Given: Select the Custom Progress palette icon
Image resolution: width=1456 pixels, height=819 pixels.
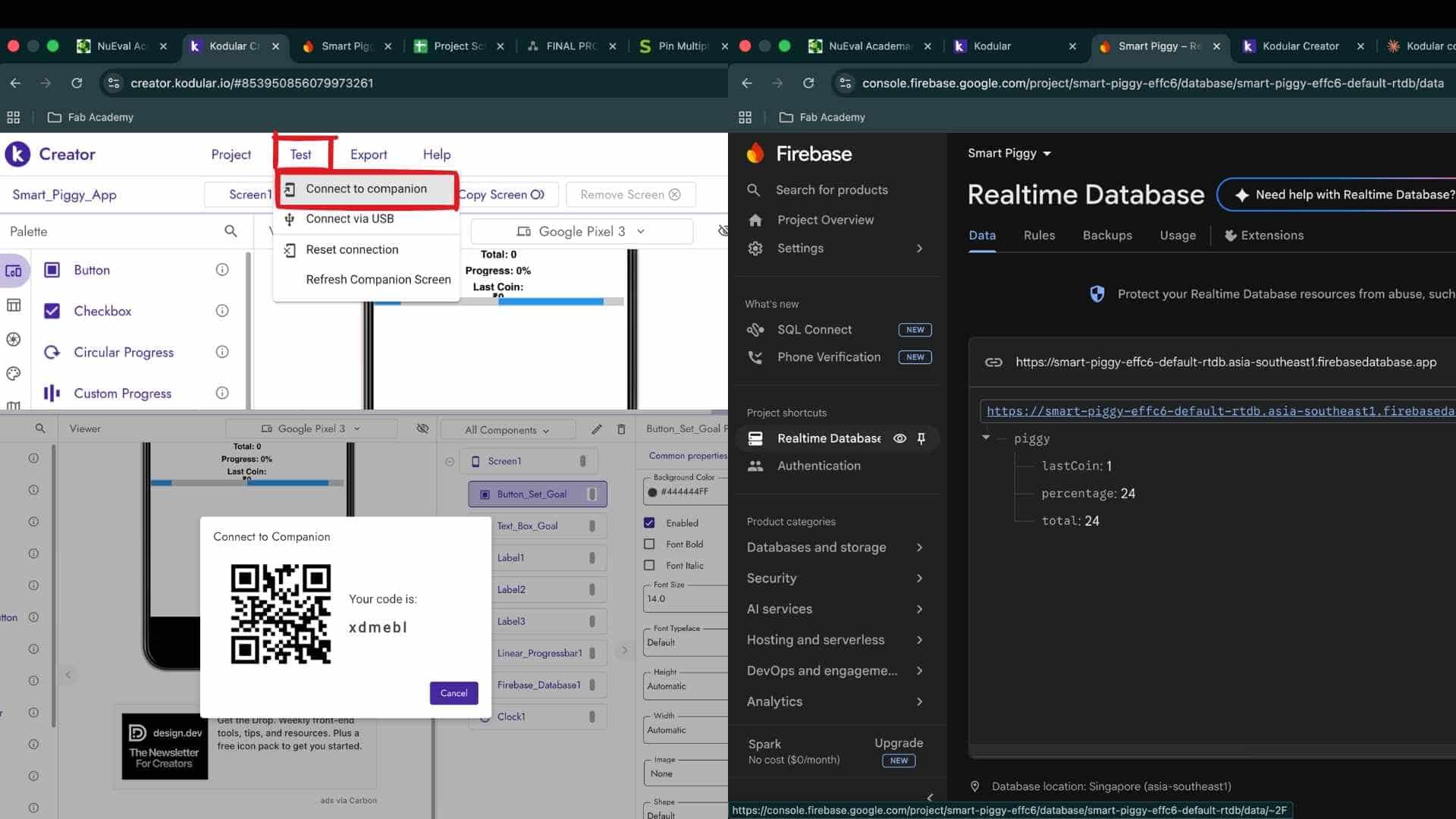Looking at the screenshot, I should [x=52, y=393].
